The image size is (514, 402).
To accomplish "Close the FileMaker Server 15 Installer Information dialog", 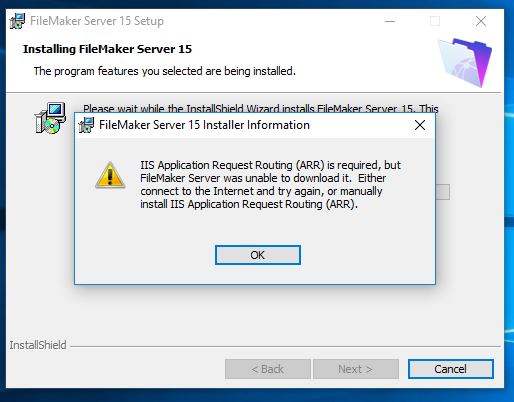I will click(420, 125).
